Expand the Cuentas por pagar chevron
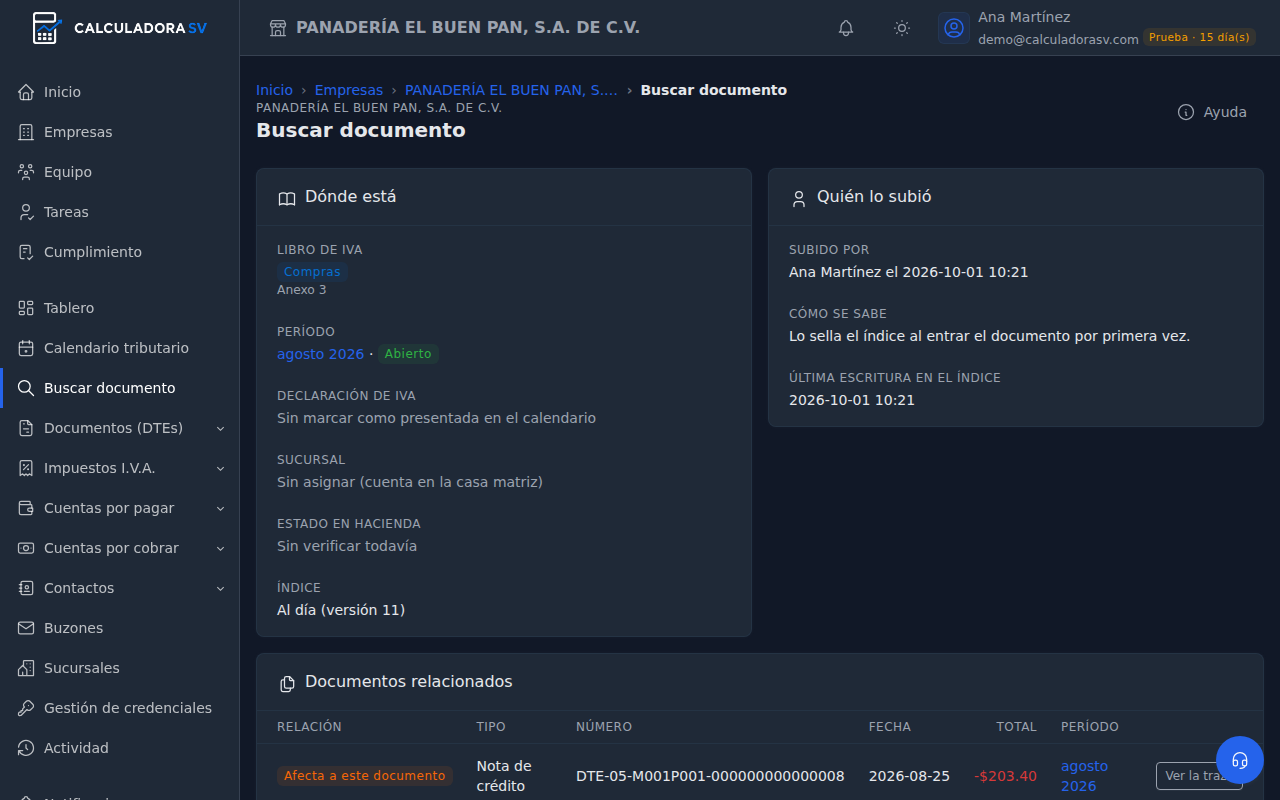This screenshot has width=1280, height=800. click(x=220, y=508)
